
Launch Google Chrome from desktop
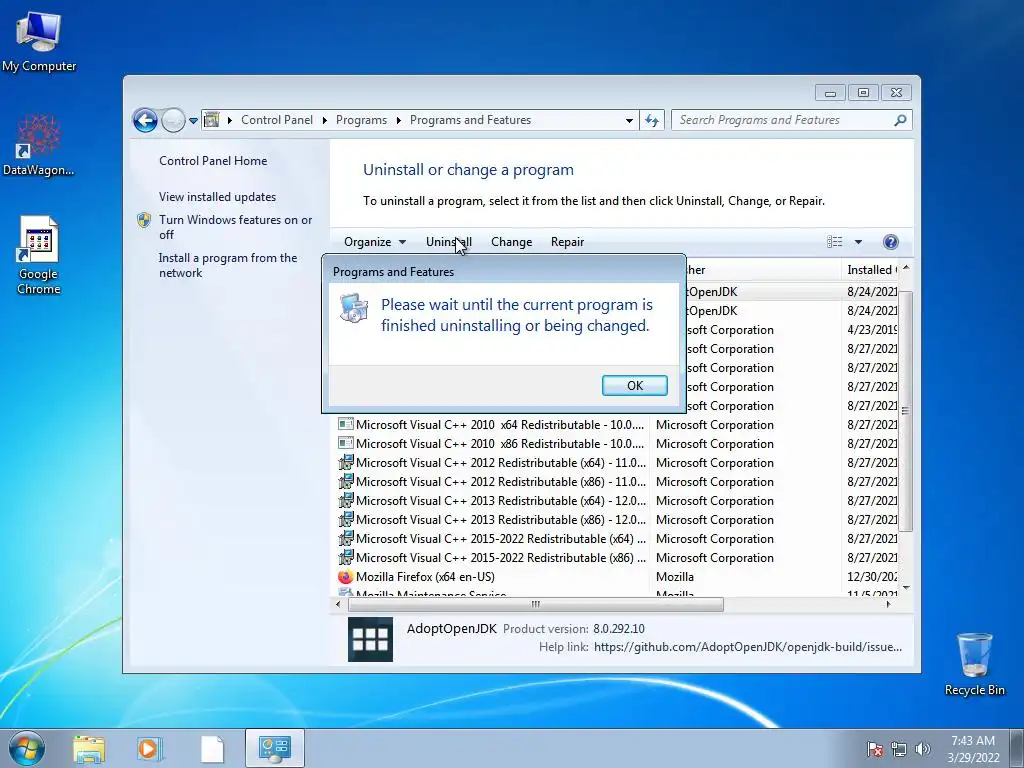(39, 255)
